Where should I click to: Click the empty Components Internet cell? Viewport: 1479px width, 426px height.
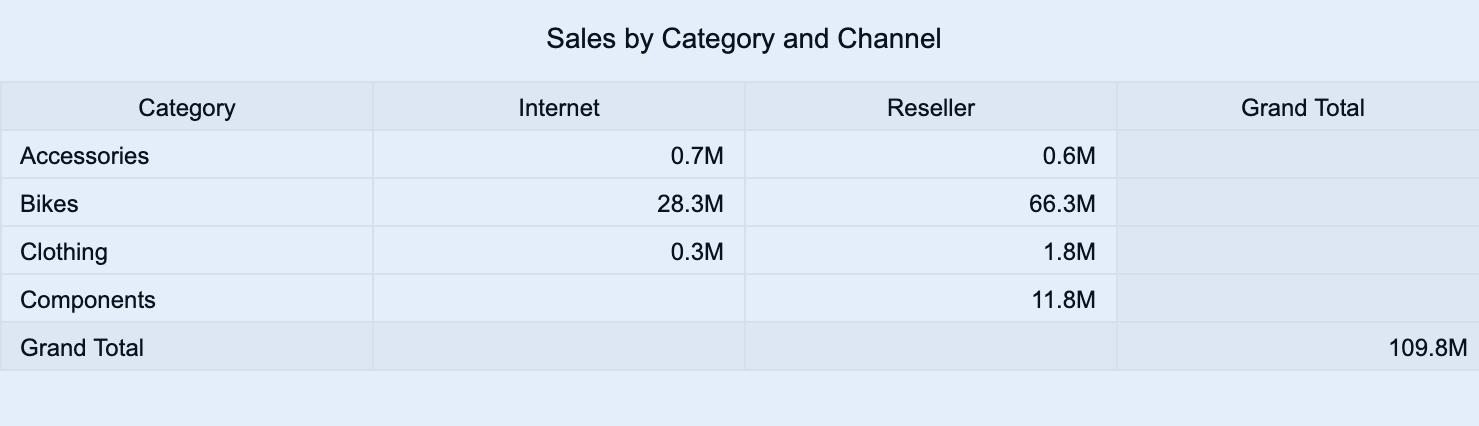559,300
